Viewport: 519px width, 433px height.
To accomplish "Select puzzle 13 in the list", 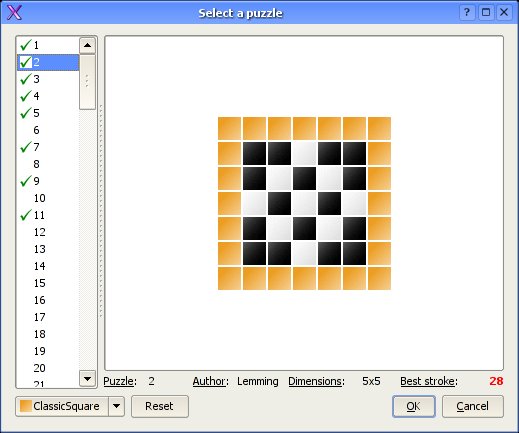I will [x=48, y=249].
